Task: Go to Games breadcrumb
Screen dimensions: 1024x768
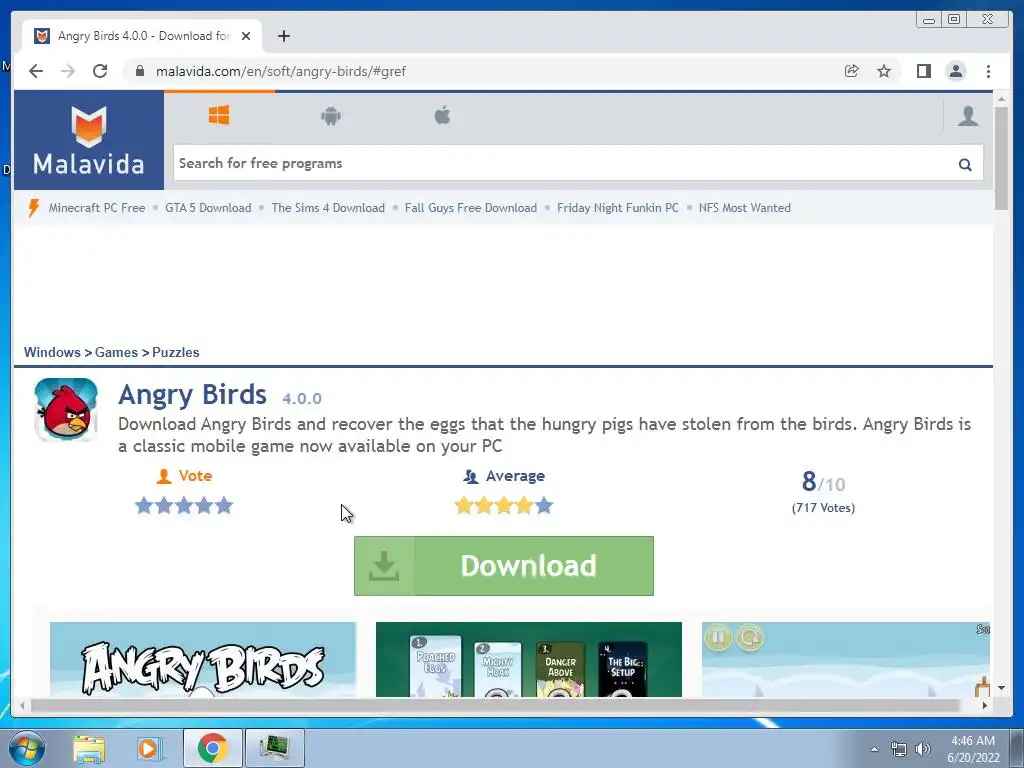Action: (x=116, y=352)
